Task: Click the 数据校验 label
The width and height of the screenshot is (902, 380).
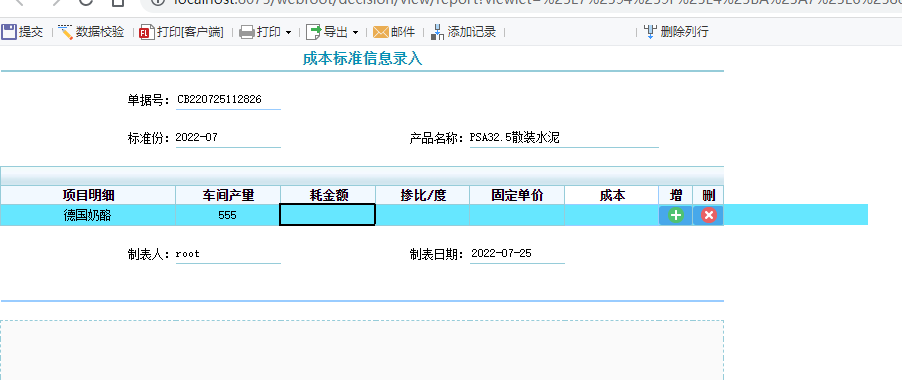Action: click(100, 32)
